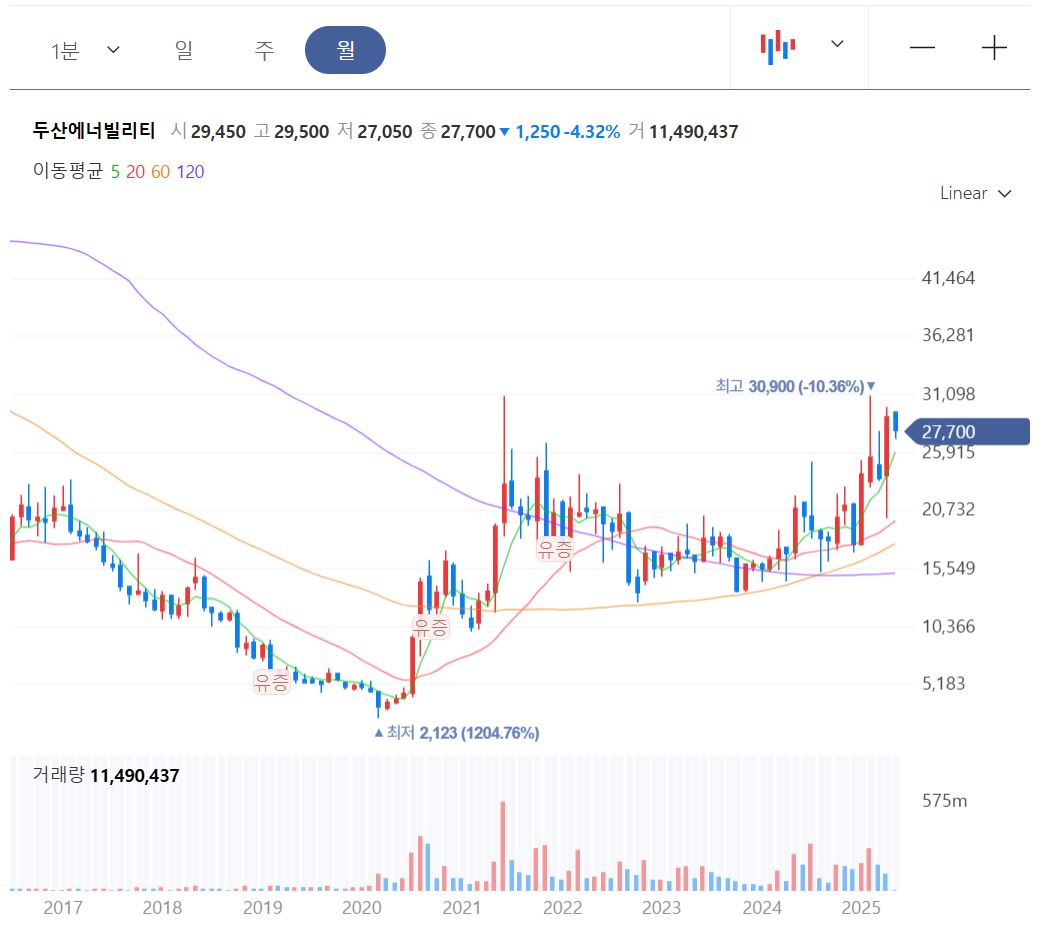This screenshot has height=941, width=1047.
Task: Click the 575m volume axis label
Action: click(x=944, y=801)
